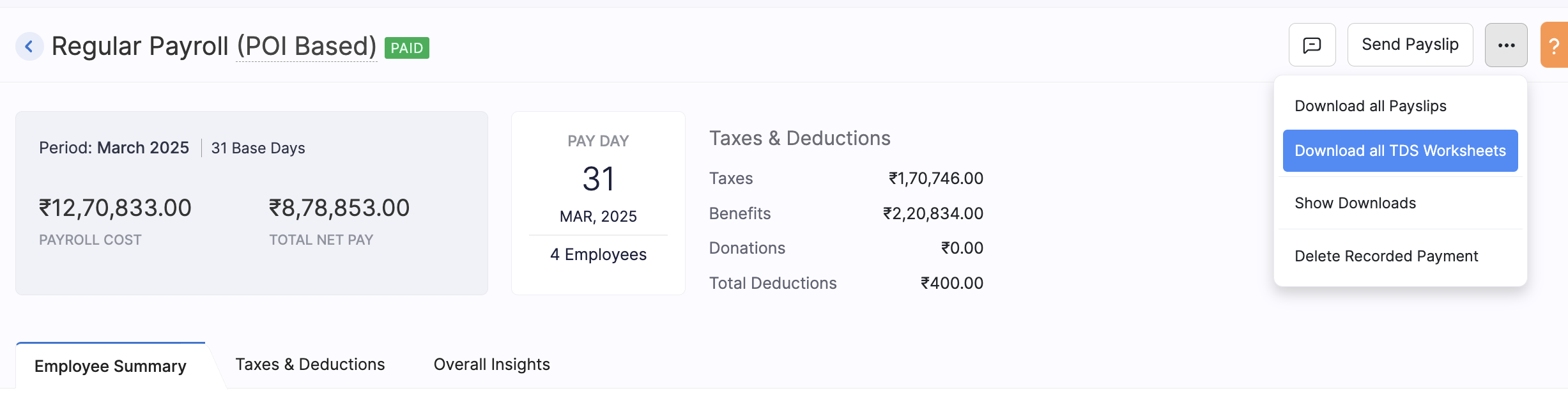Click the three-dots more options button

coord(1506,45)
